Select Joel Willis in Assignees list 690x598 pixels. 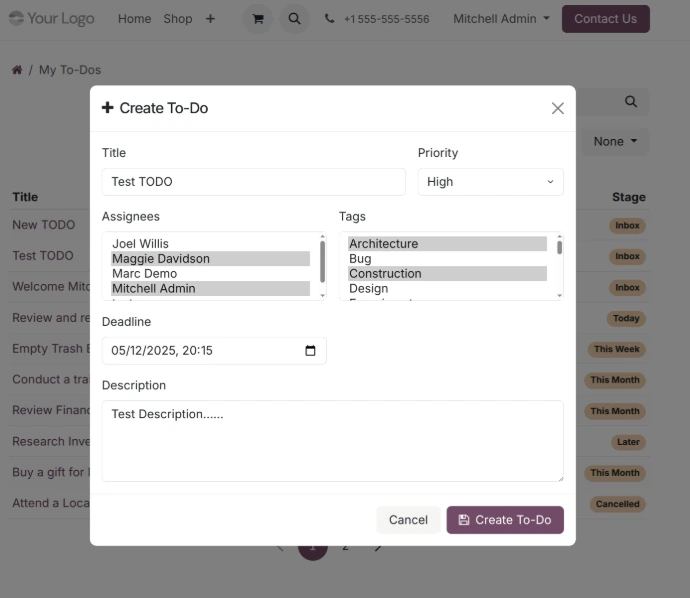point(141,243)
